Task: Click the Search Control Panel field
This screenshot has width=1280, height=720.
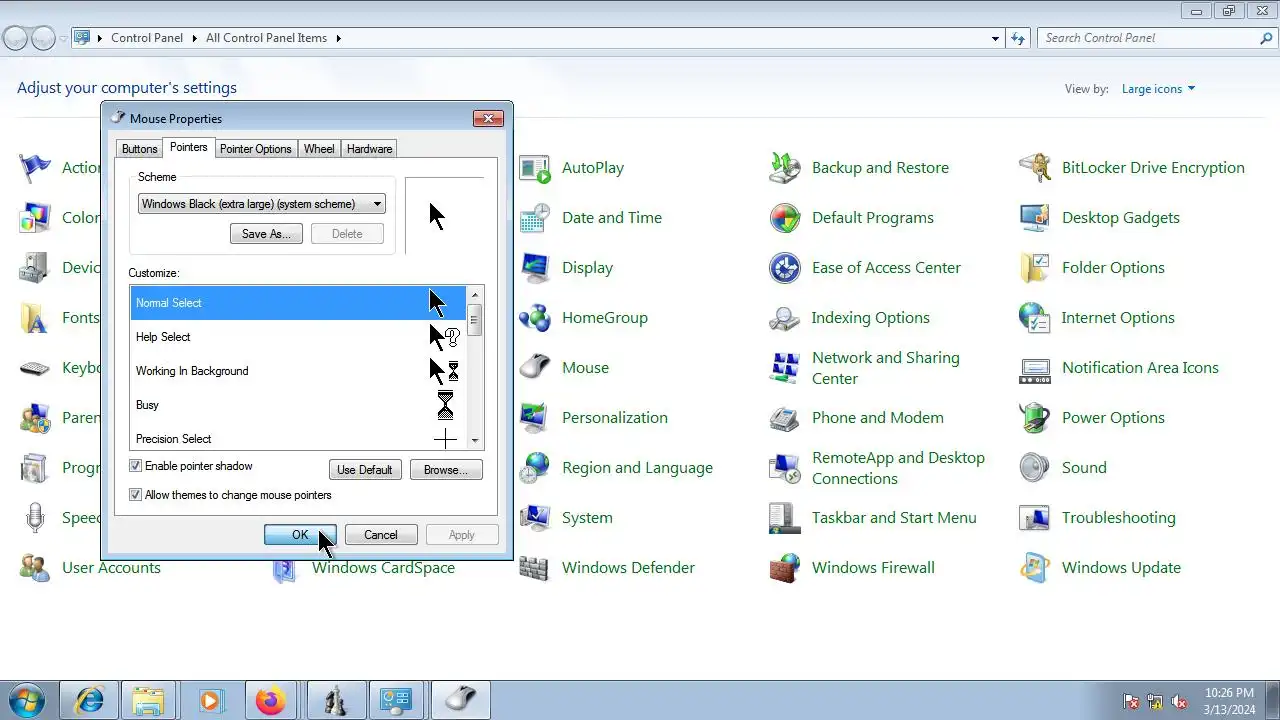Action: [1148, 38]
